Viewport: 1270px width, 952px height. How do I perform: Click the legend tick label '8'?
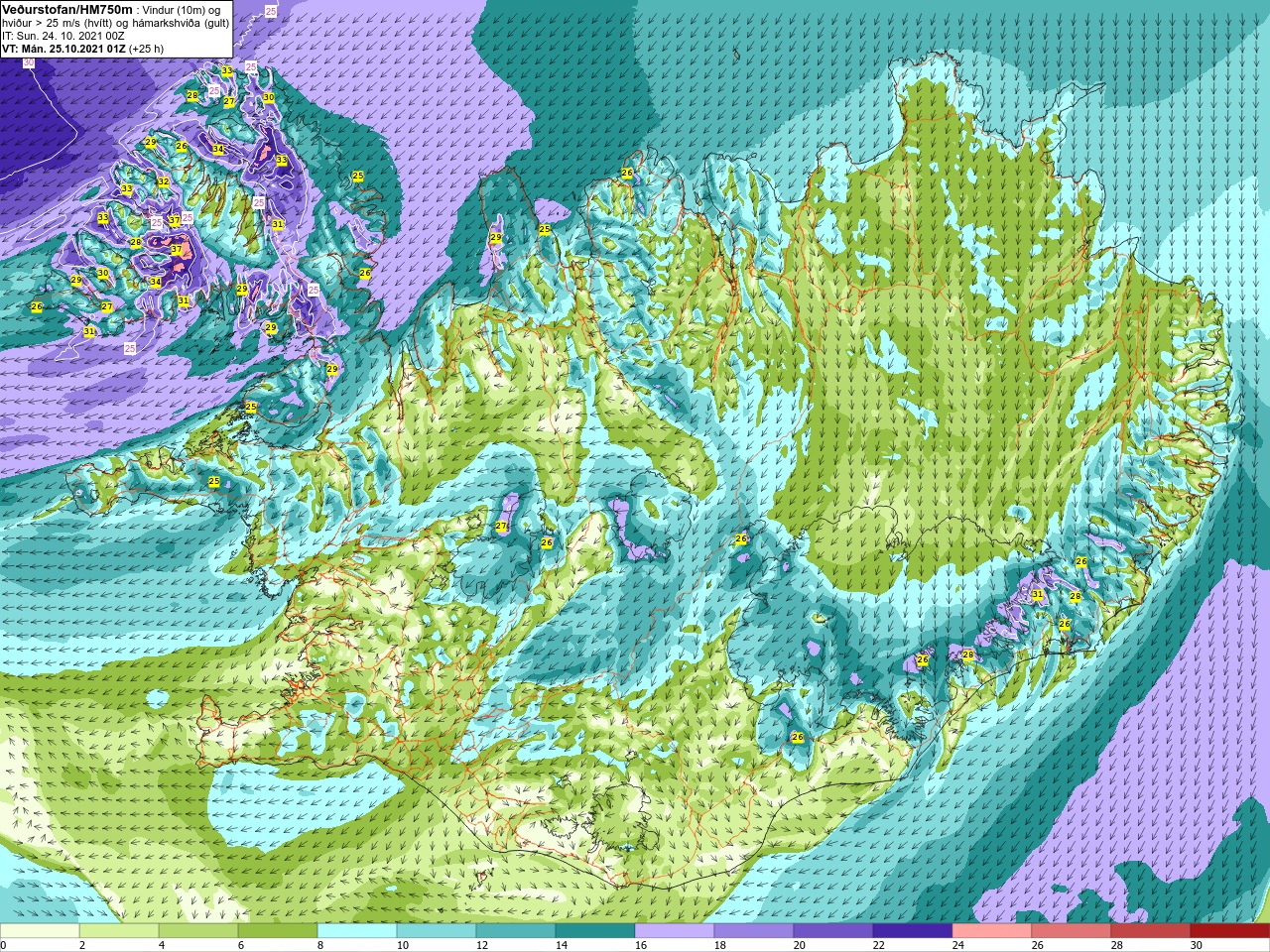(320, 945)
